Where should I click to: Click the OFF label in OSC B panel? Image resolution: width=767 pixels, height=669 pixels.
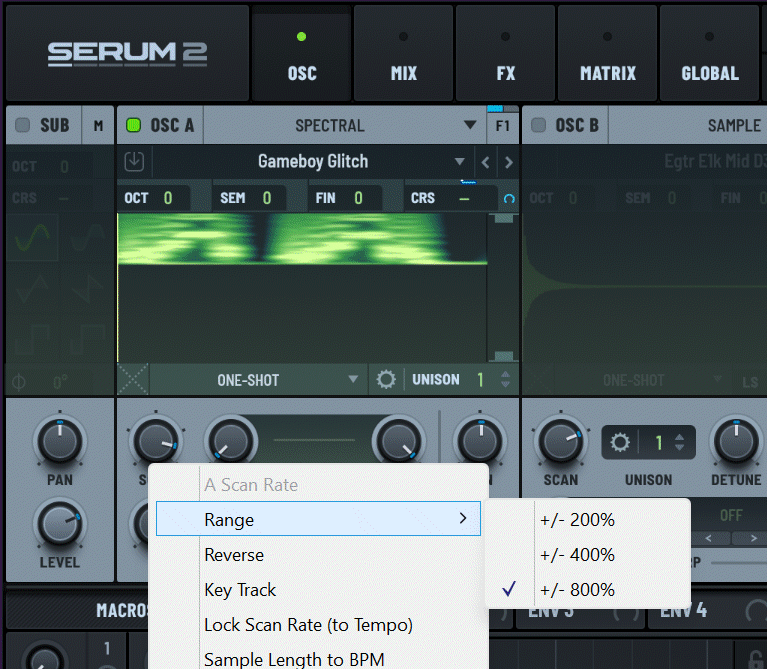pyautogui.click(x=731, y=515)
